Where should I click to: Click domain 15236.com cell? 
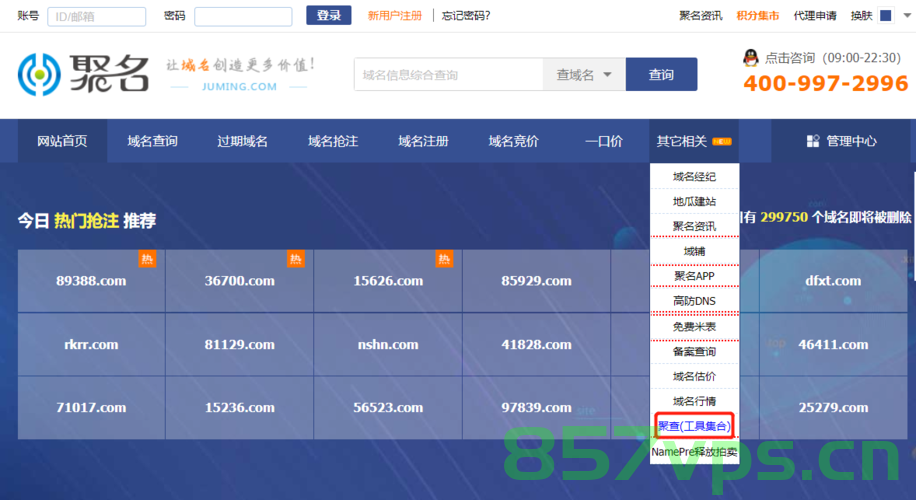tap(240, 407)
